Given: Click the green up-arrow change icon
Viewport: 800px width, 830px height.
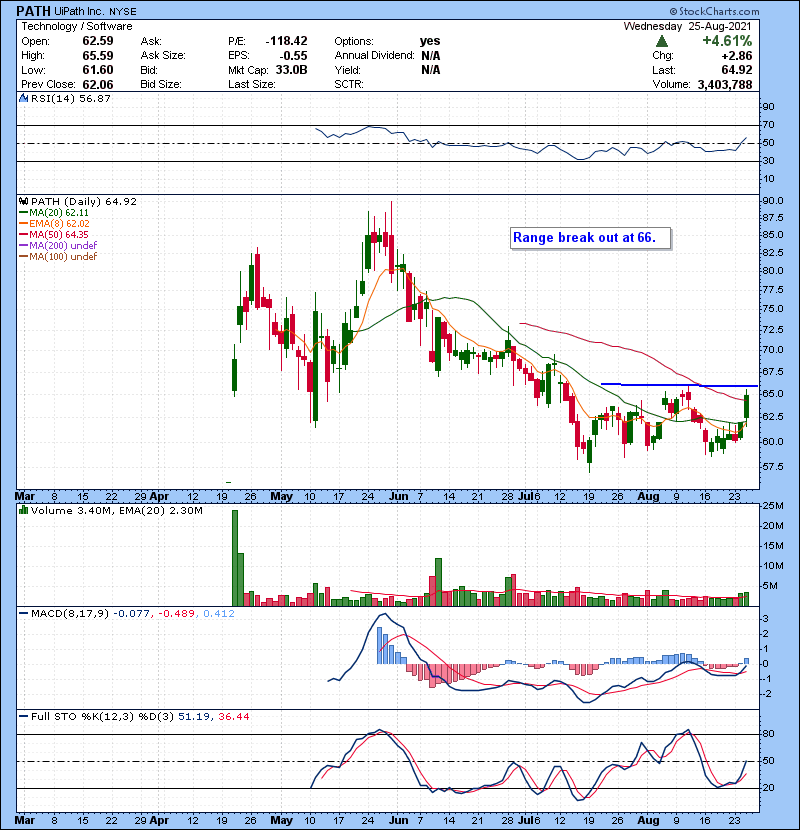Looking at the screenshot, I should point(661,41).
